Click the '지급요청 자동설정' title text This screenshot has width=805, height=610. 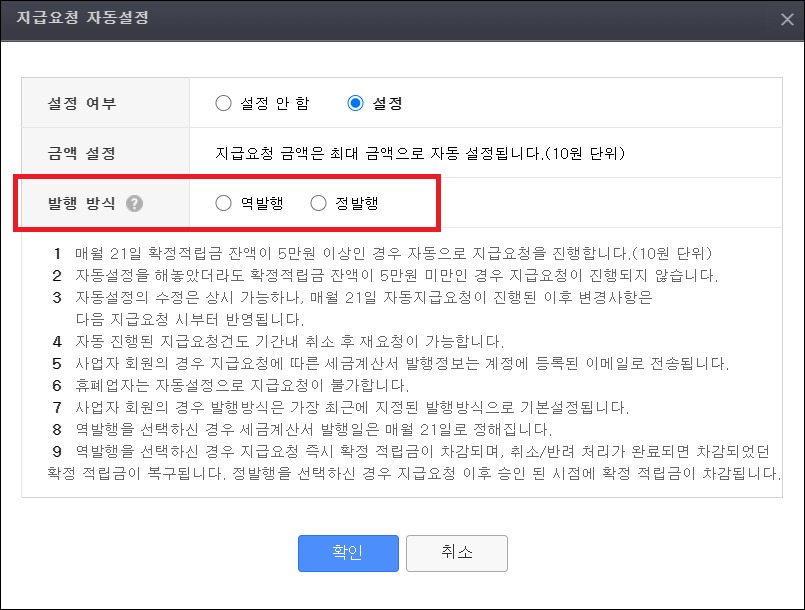point(83,17)
